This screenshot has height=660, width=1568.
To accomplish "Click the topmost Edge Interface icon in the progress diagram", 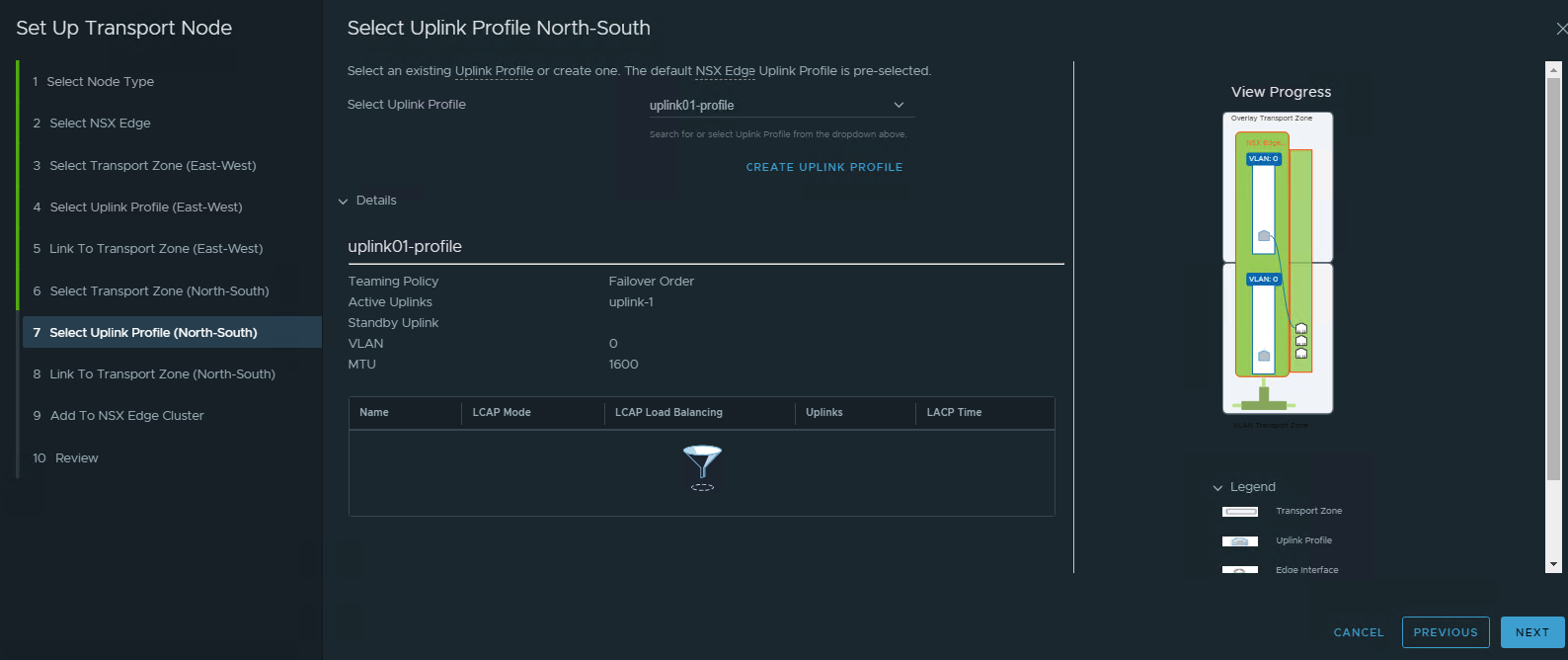I will point(1301,327).
